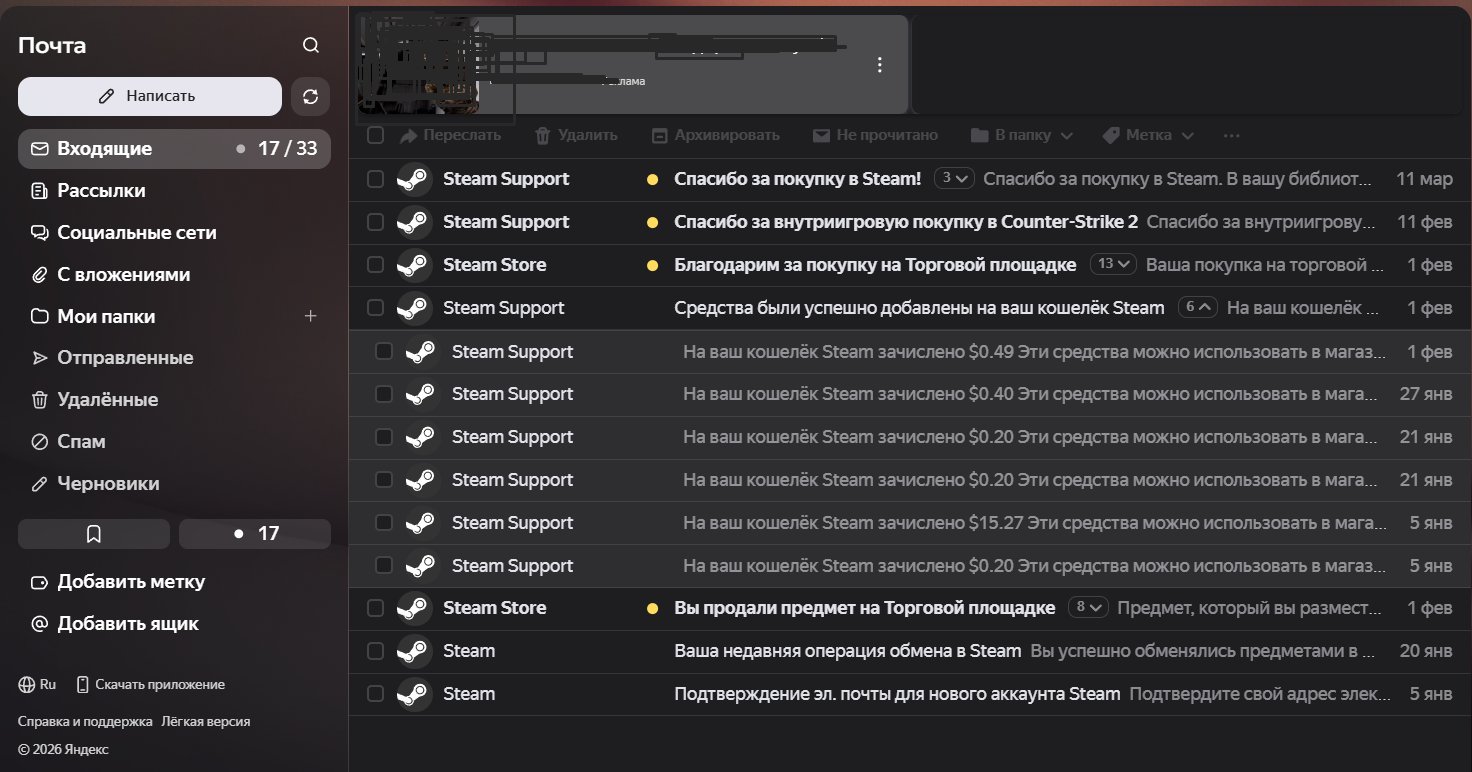The height and width of the screenshot is (772, 1472).
Task: Click Steam avatar on Counter-Strike 2 message
Action: coord(414,222)
